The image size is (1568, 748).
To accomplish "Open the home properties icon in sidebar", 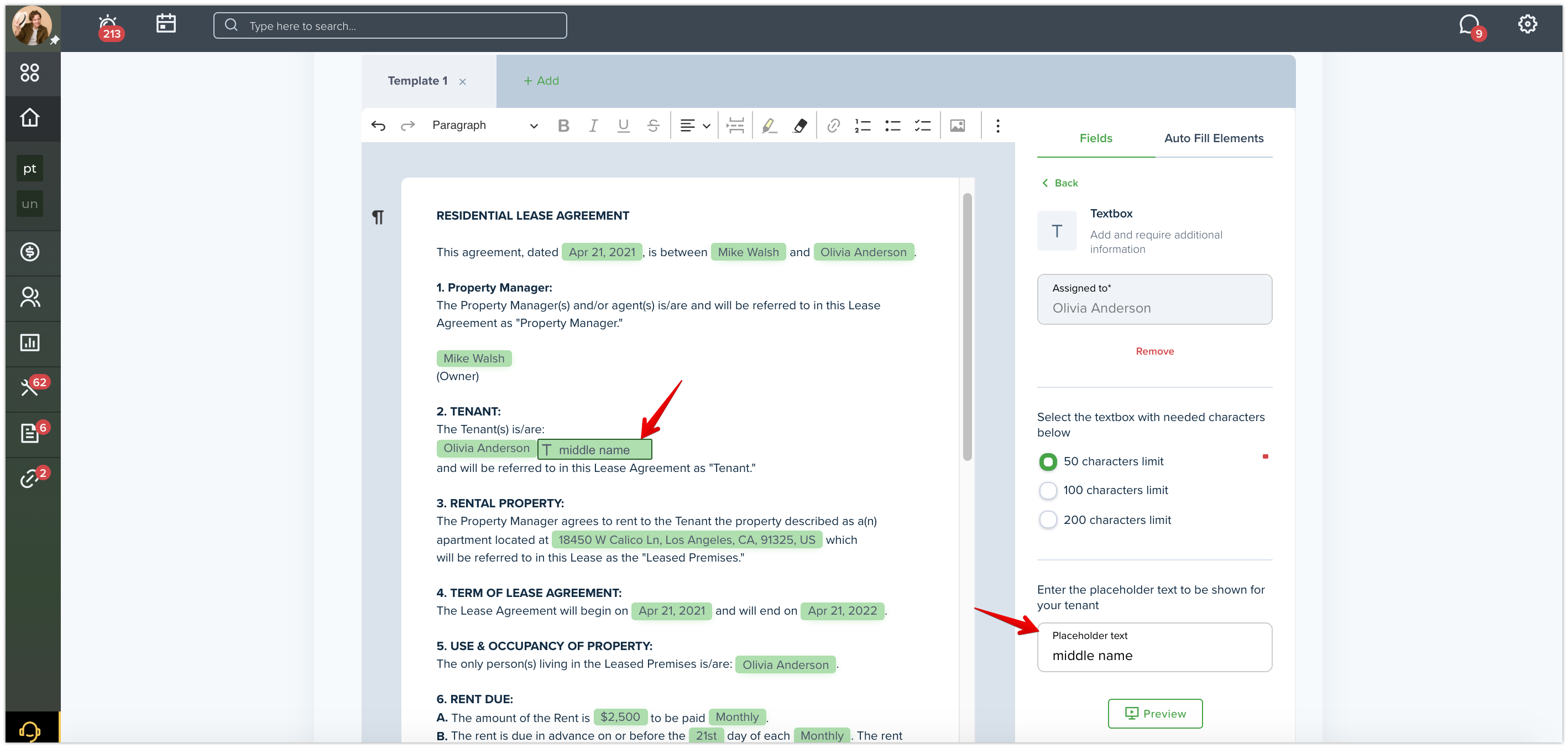I will [30, 118].
